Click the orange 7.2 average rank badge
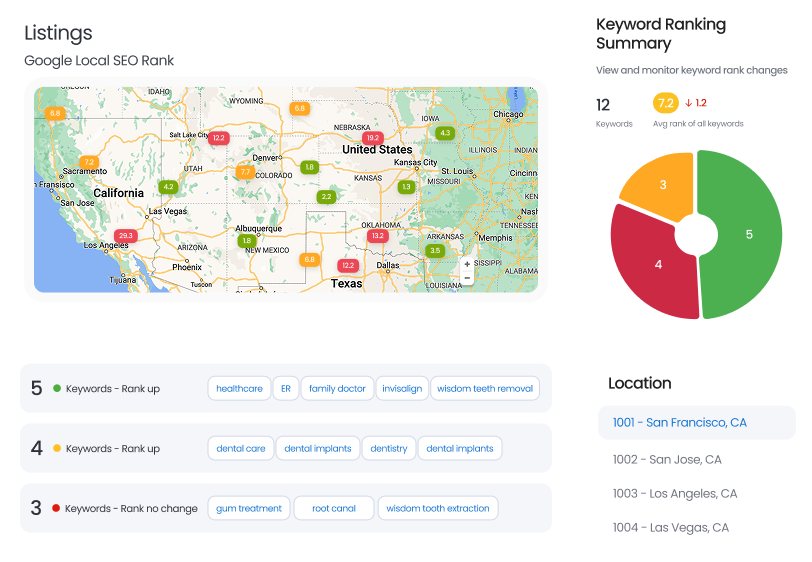 point(665,103)
